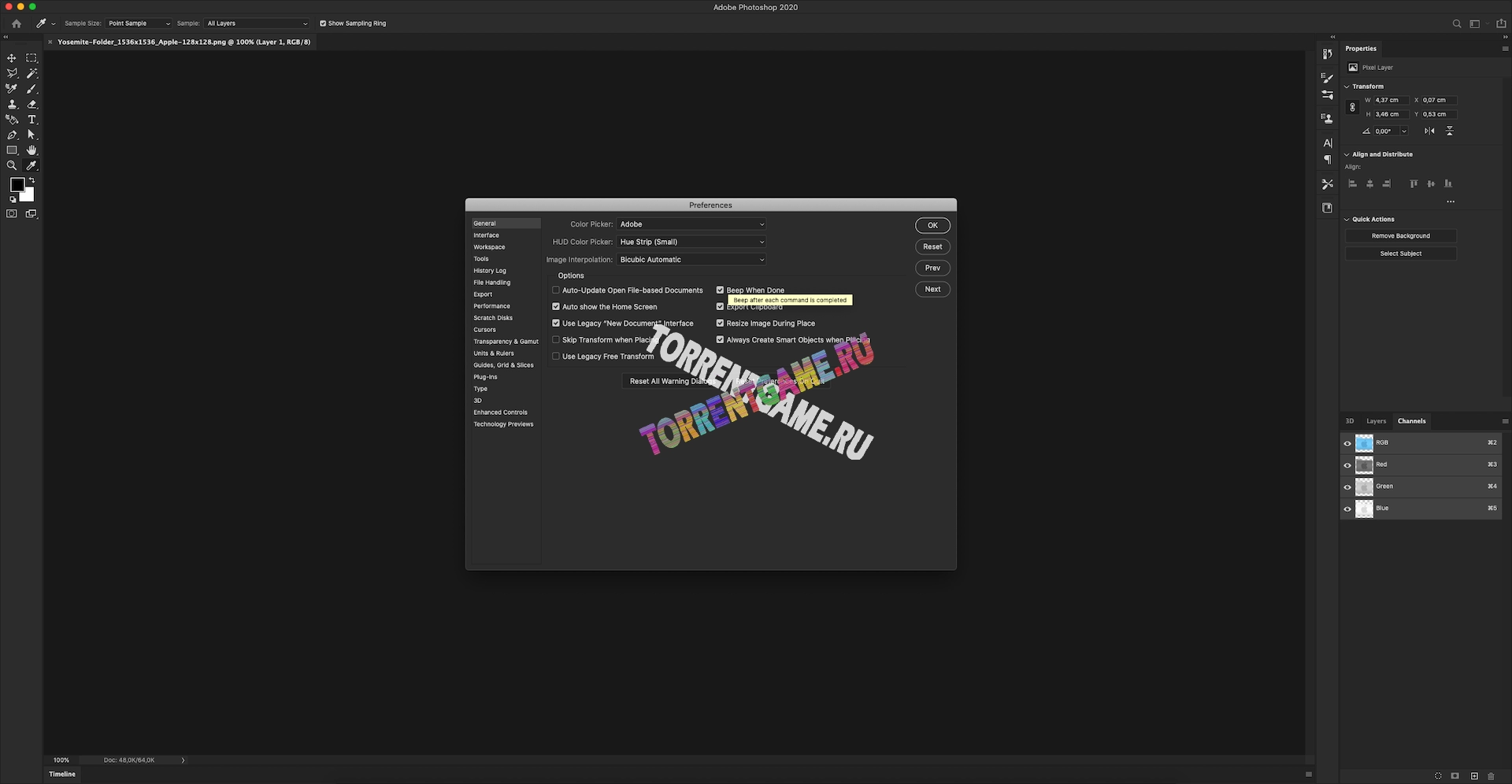Open the Image Interpolation dropdown
1512x784 pixels.
click(x=691, y=260)
